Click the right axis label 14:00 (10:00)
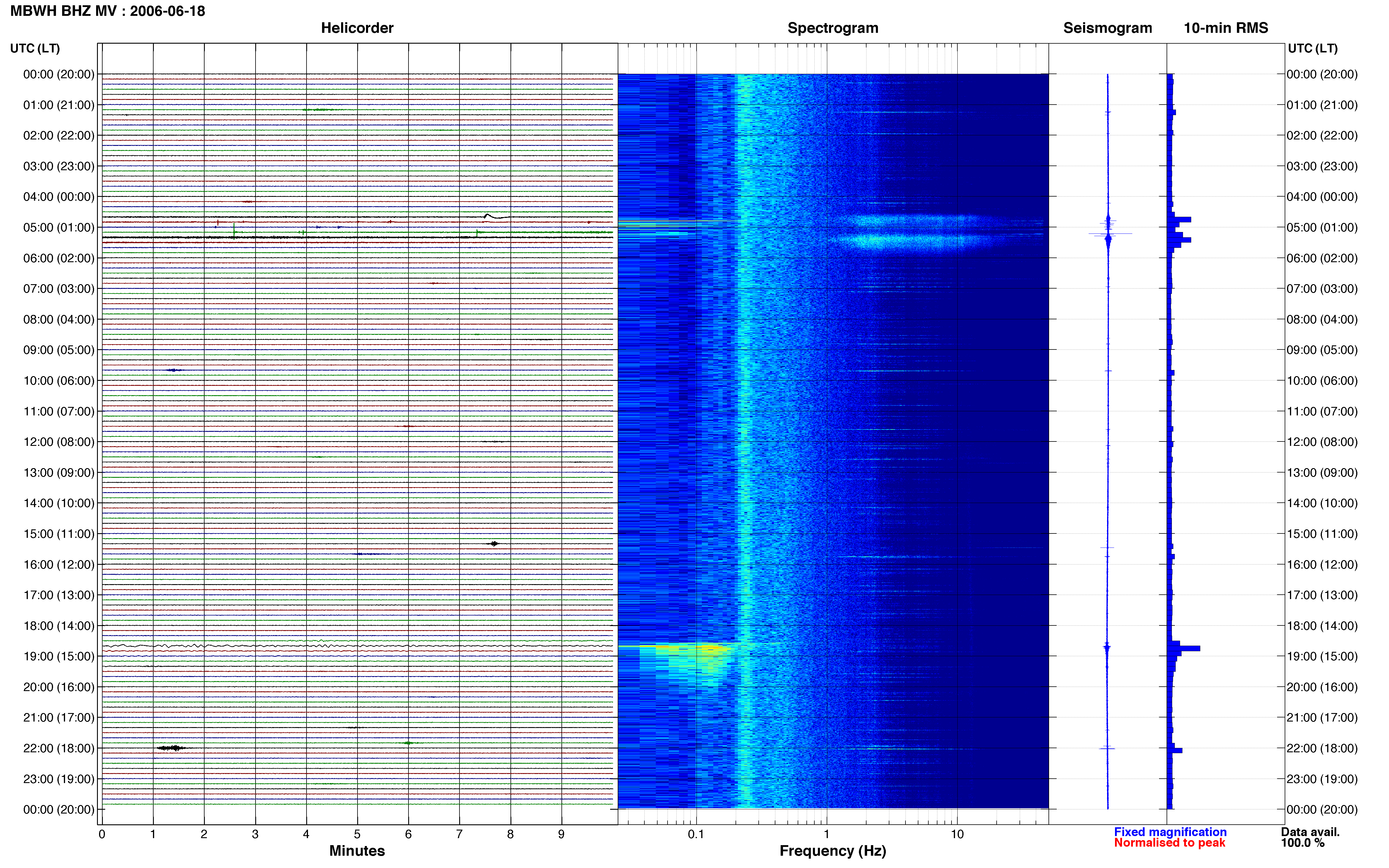This screenshot has height=868, width=1389. [1322, 503]
